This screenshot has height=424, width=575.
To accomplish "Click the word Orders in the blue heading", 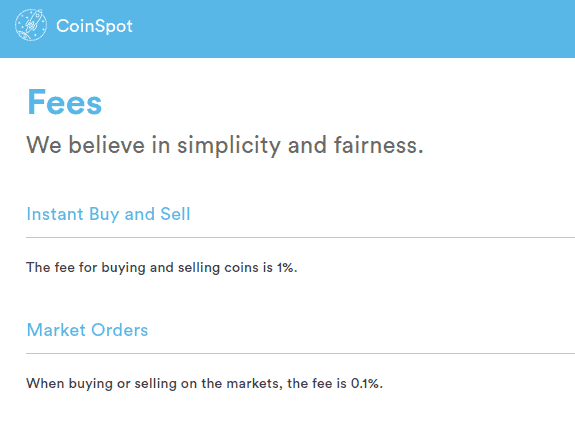I will [120, 330].
